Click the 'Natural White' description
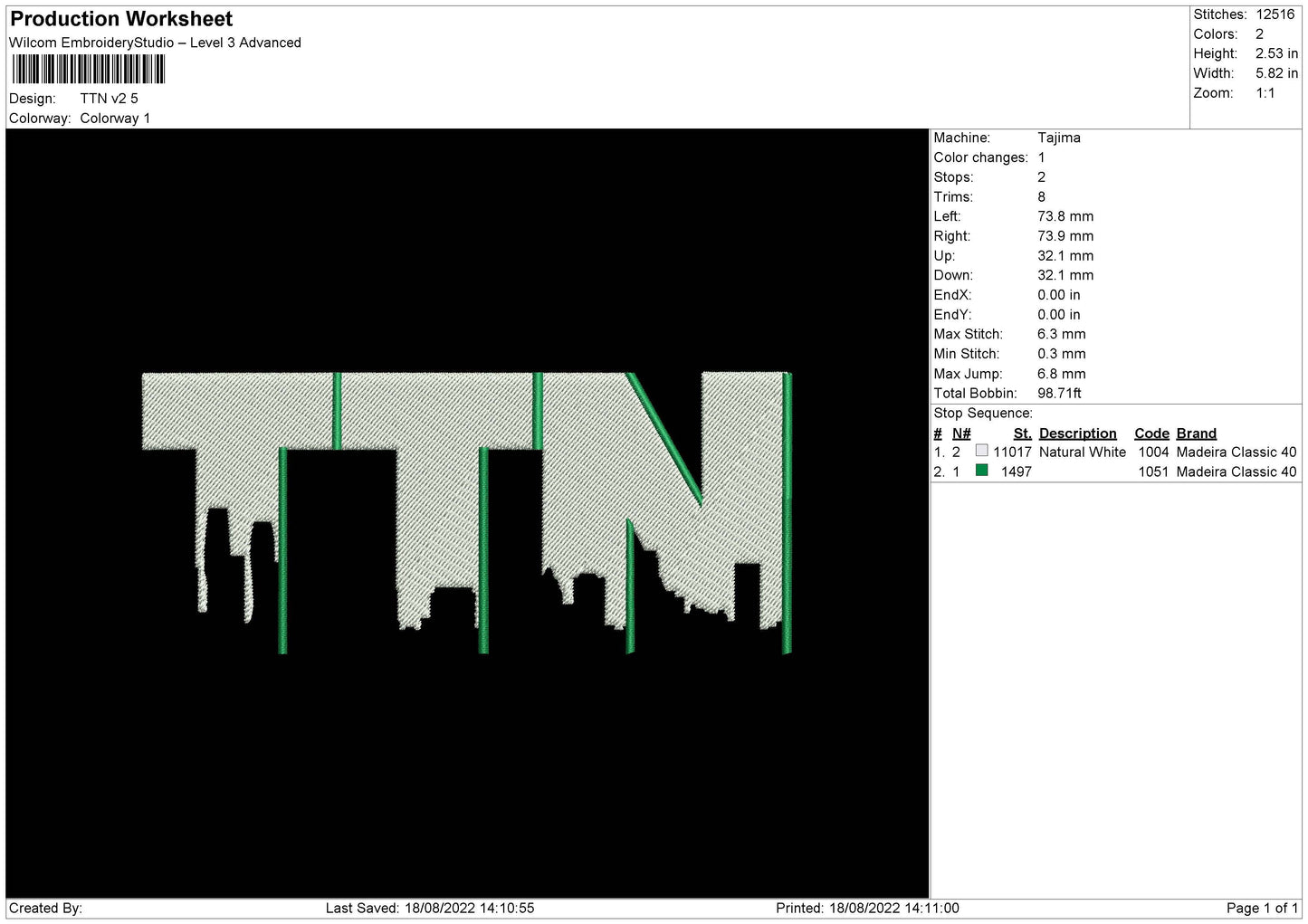1308x924 pixels. tap(1083, 452)
